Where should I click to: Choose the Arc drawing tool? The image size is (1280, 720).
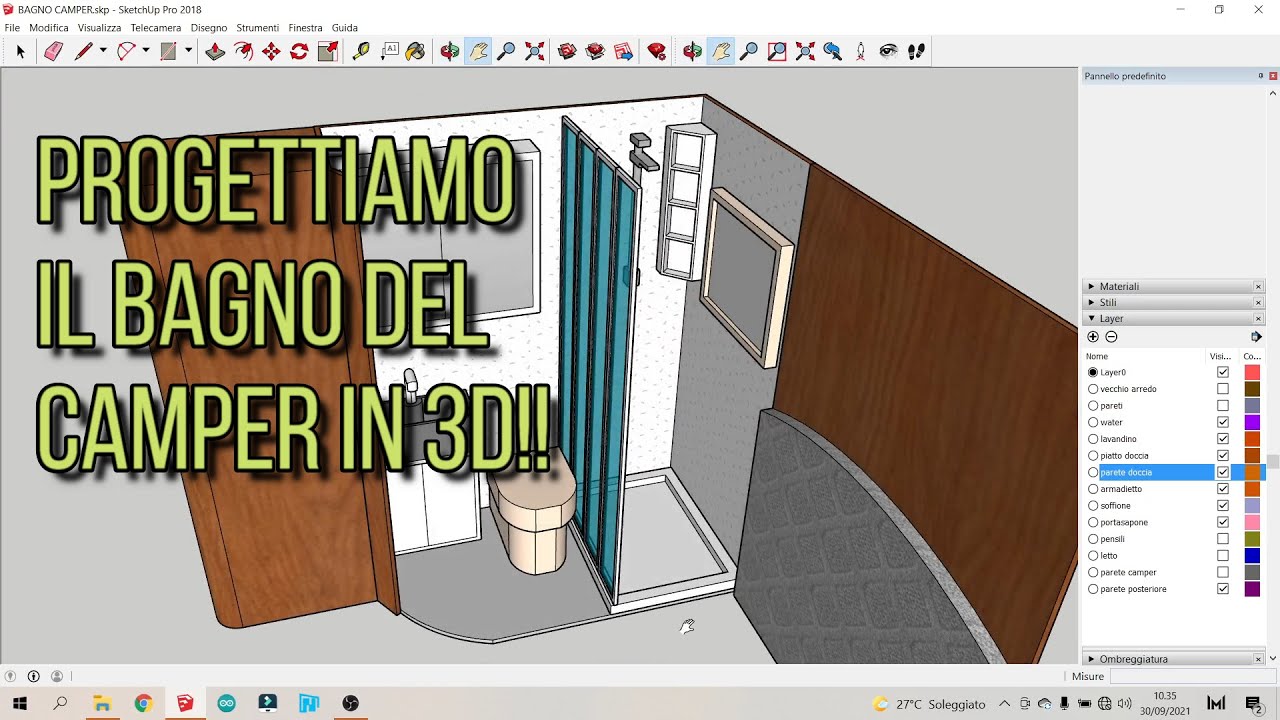126,51
